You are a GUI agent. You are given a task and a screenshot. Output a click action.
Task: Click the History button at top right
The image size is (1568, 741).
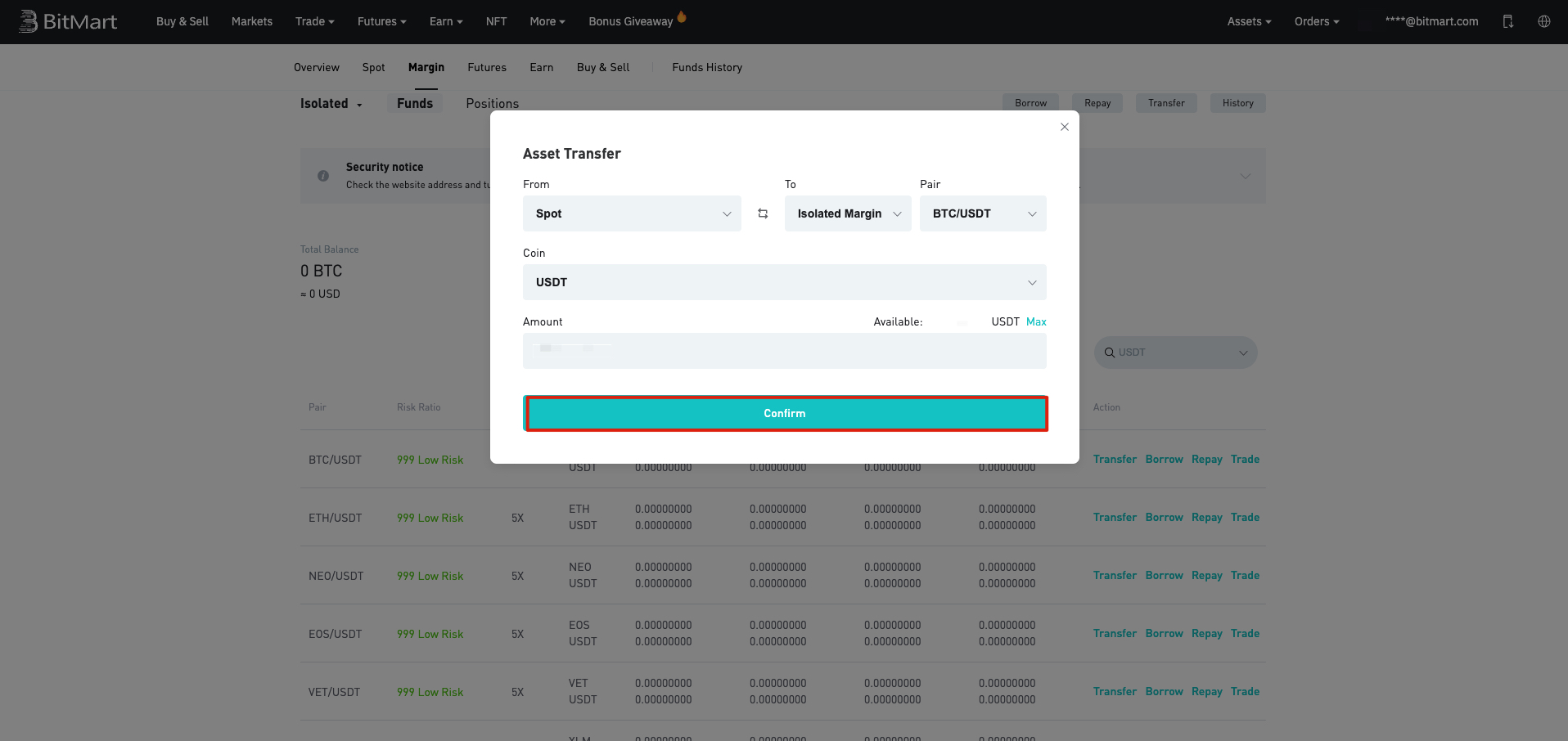pyautogui.click(x=1238, y=103)
